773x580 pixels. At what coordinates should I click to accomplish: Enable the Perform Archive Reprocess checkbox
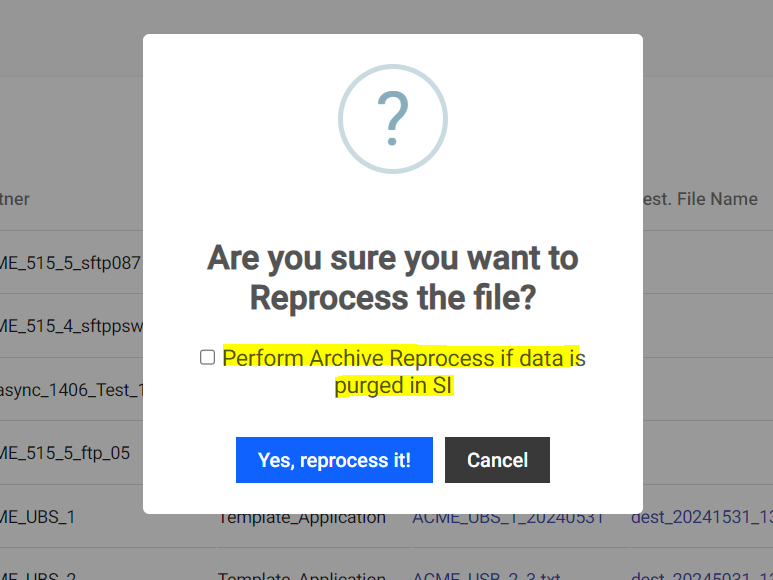[208, 357]
